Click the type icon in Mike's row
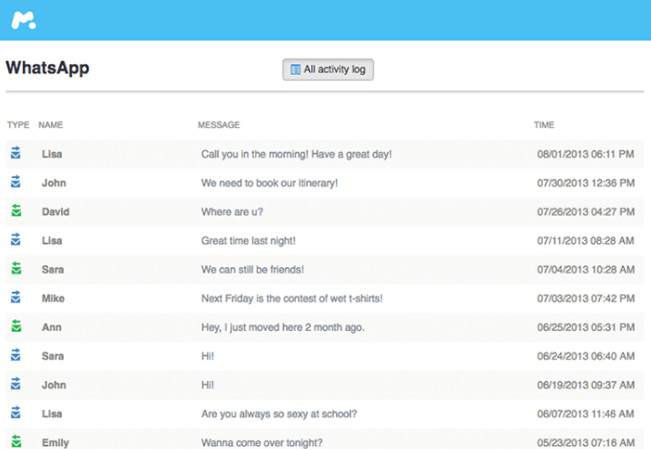 16,297
